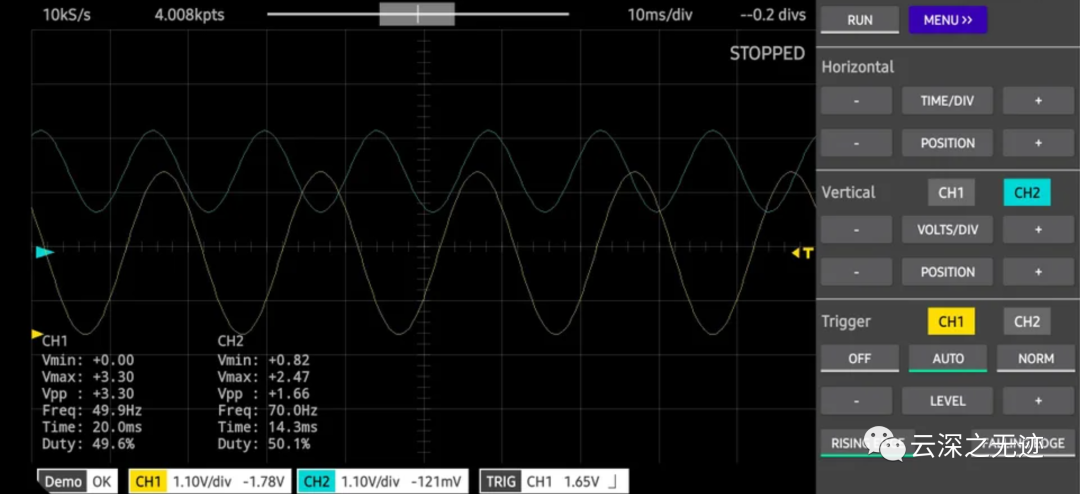Viewport: 1080px width, 494px height.
Task: Set trigger source to CH1
Action: 951,322
